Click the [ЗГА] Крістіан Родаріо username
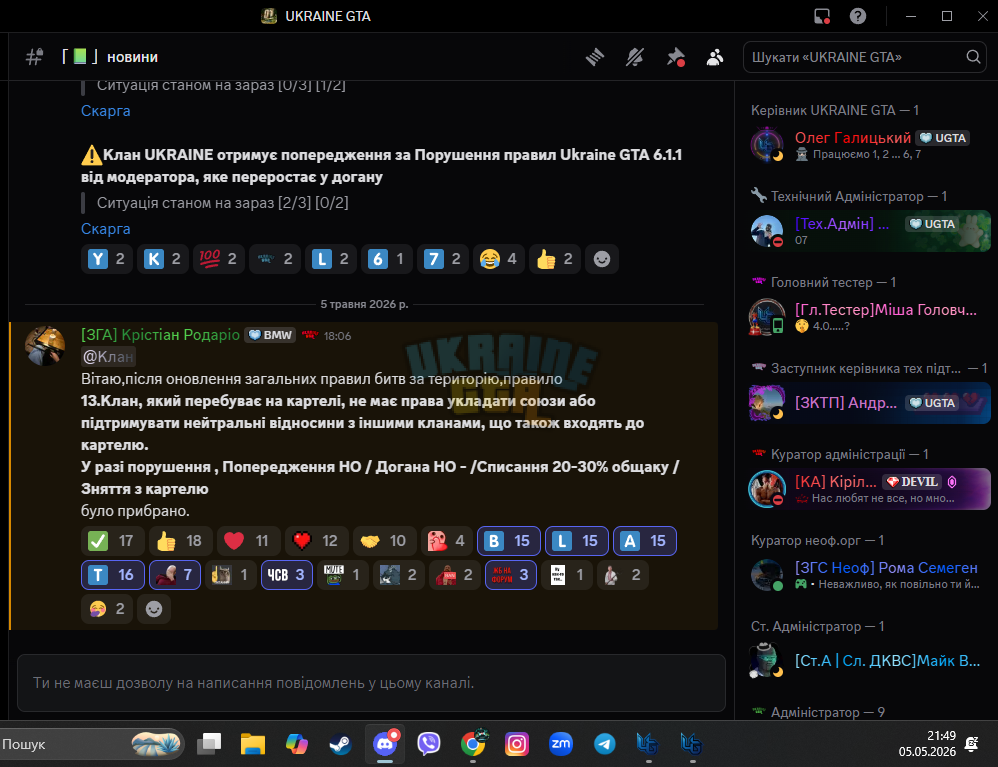998x767 pixels. click(x=160, y=335)
